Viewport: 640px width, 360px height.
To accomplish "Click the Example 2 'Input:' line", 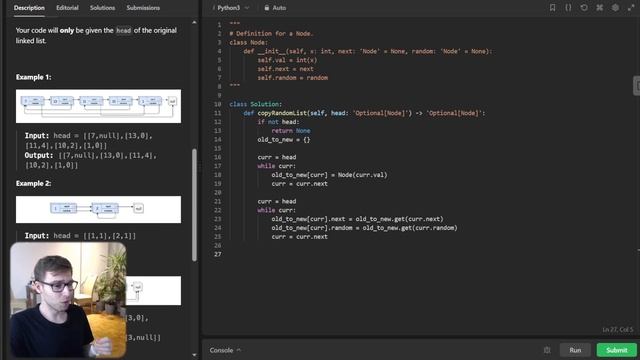I will [80, 236].
